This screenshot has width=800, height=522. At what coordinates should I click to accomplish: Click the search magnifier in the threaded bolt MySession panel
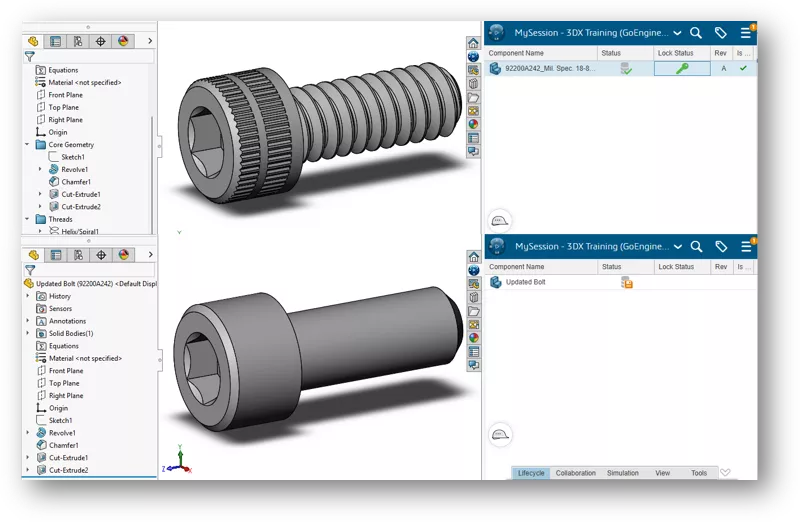pyautogui.click(x=696, y=33)
